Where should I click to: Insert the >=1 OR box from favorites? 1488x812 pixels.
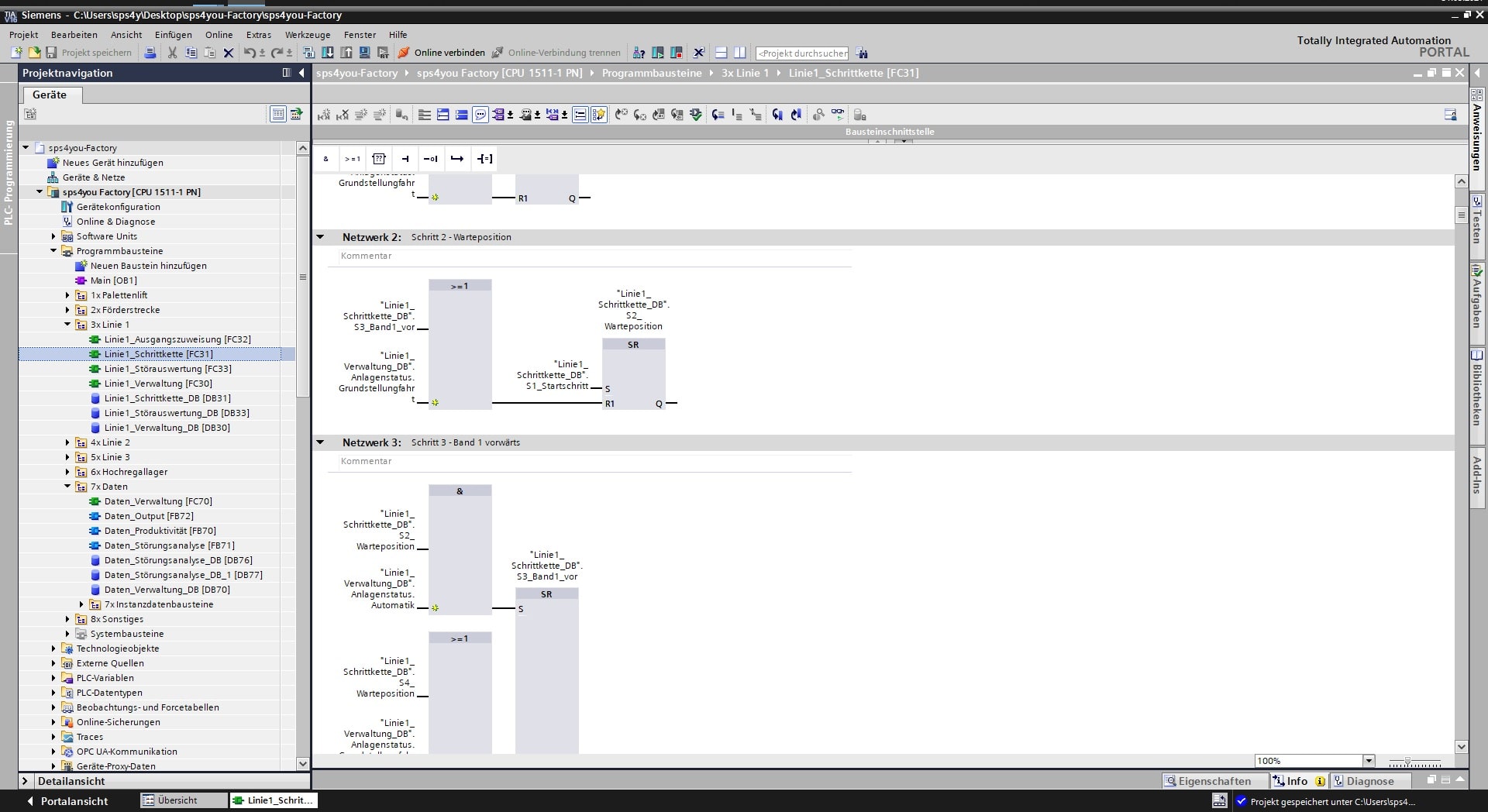tap(353, 159)
